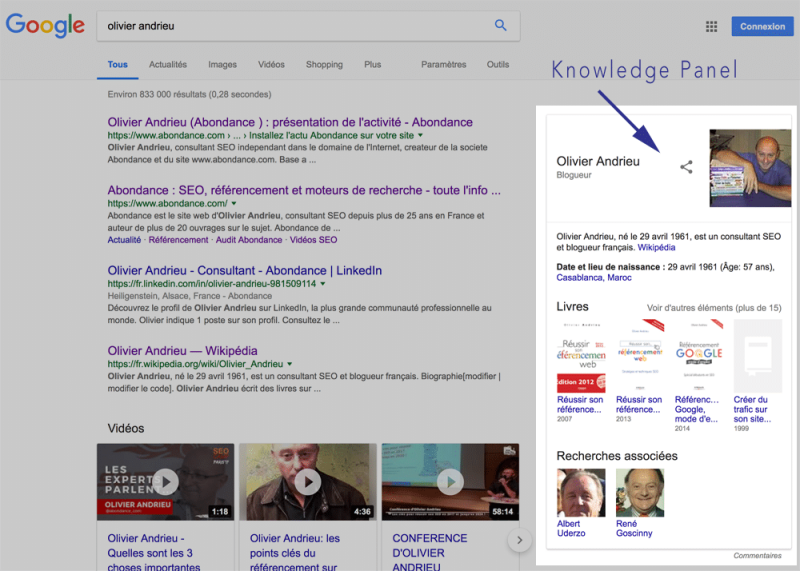Open 'CONFERENCE D'OLIVIER ANDRIEU' video title
This screenshot has height=571, width=800.
click(x=430, y=553)
